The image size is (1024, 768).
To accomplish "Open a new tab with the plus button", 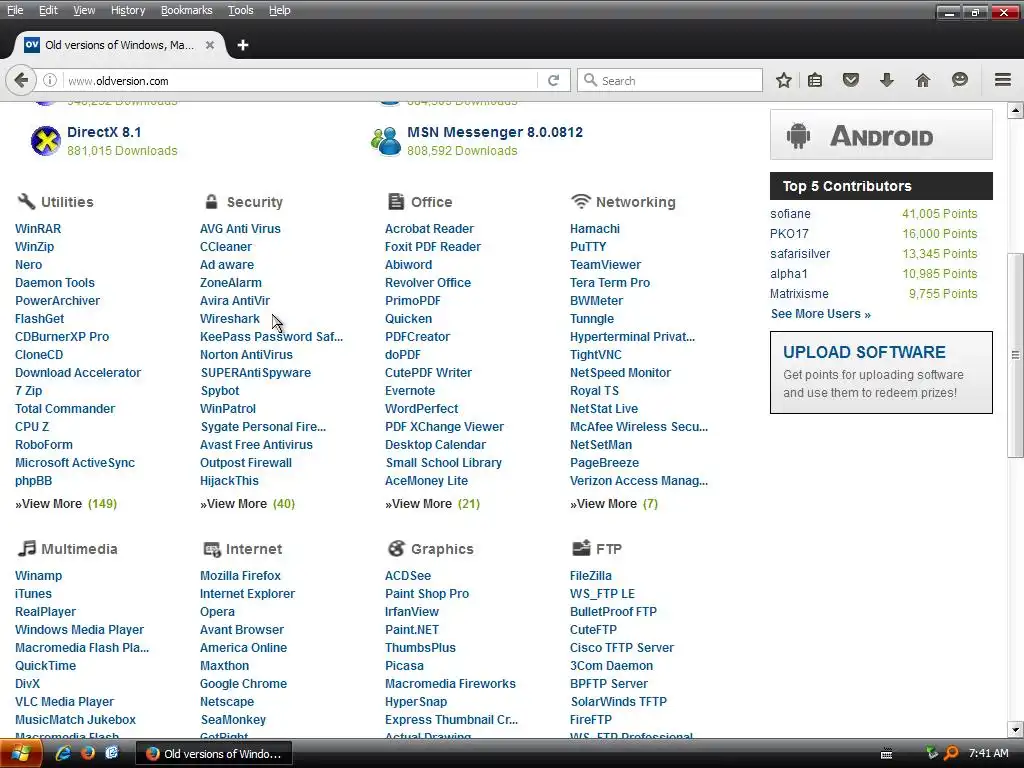I will [x=242, y=45].
